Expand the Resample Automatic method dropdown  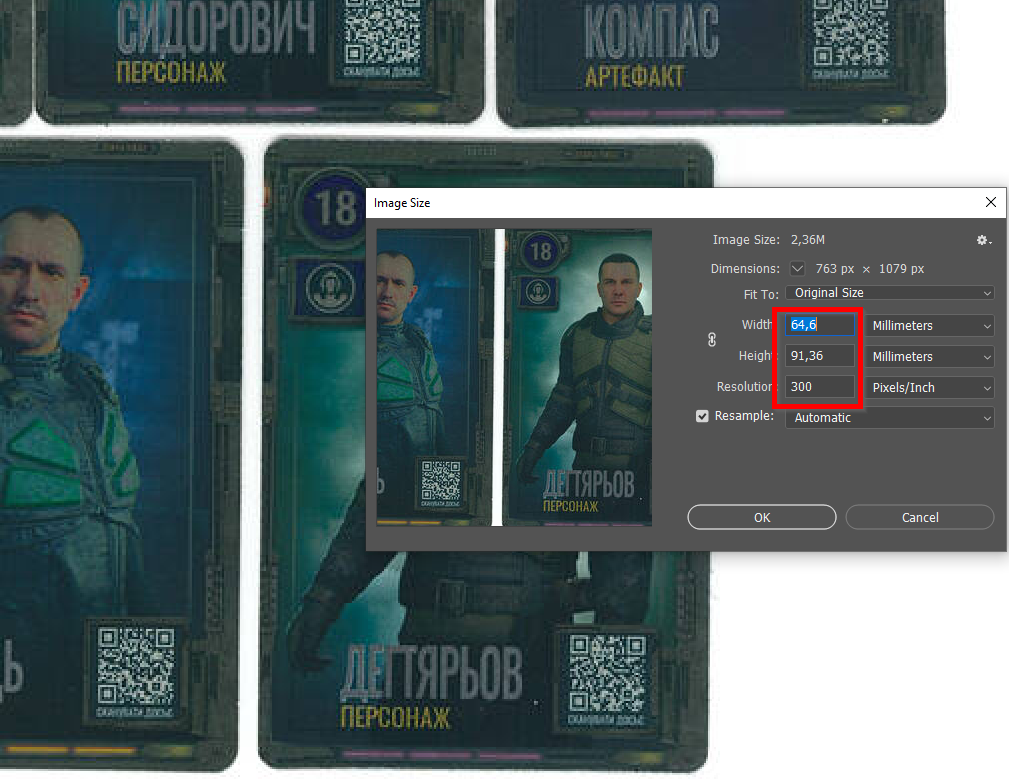pos(889,418)
